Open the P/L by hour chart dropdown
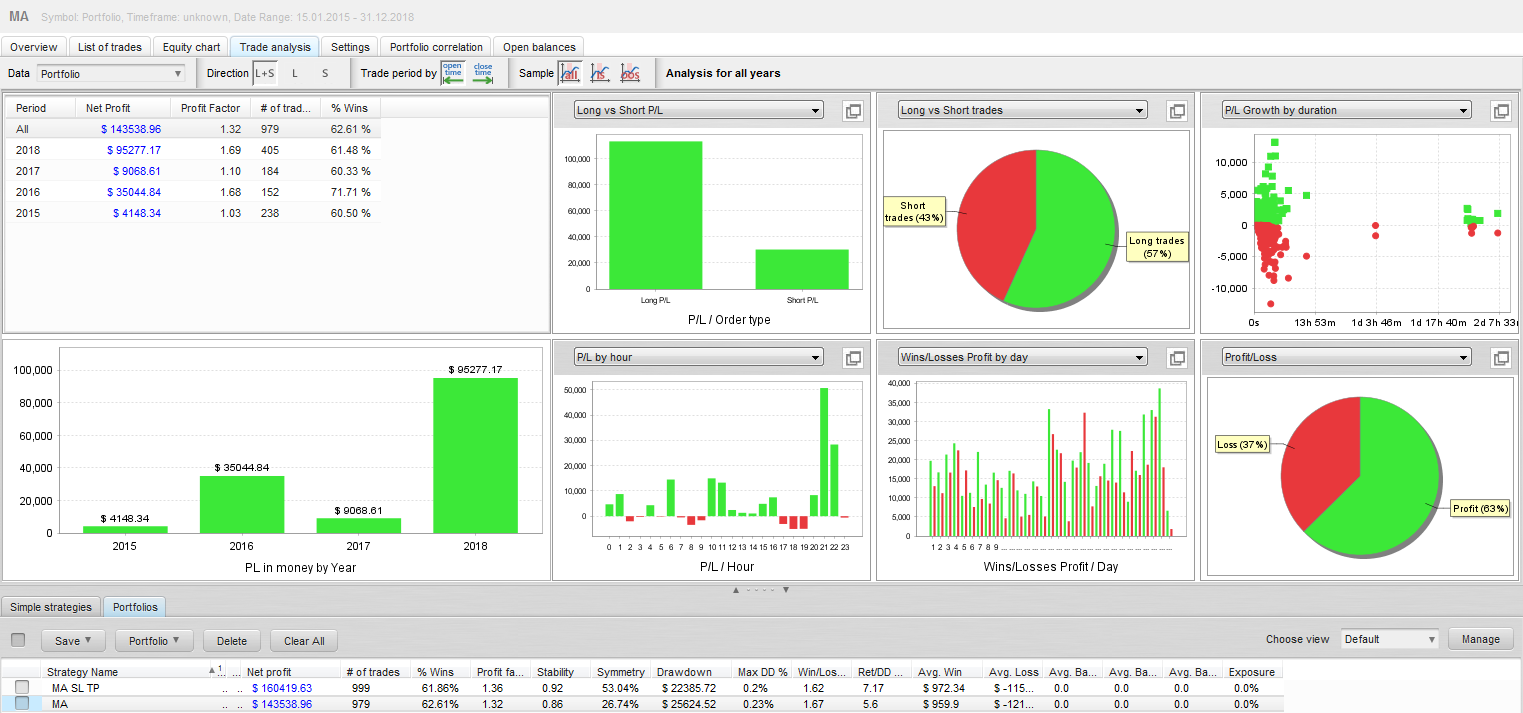The image size is (1523, 713). coord(698,357)
